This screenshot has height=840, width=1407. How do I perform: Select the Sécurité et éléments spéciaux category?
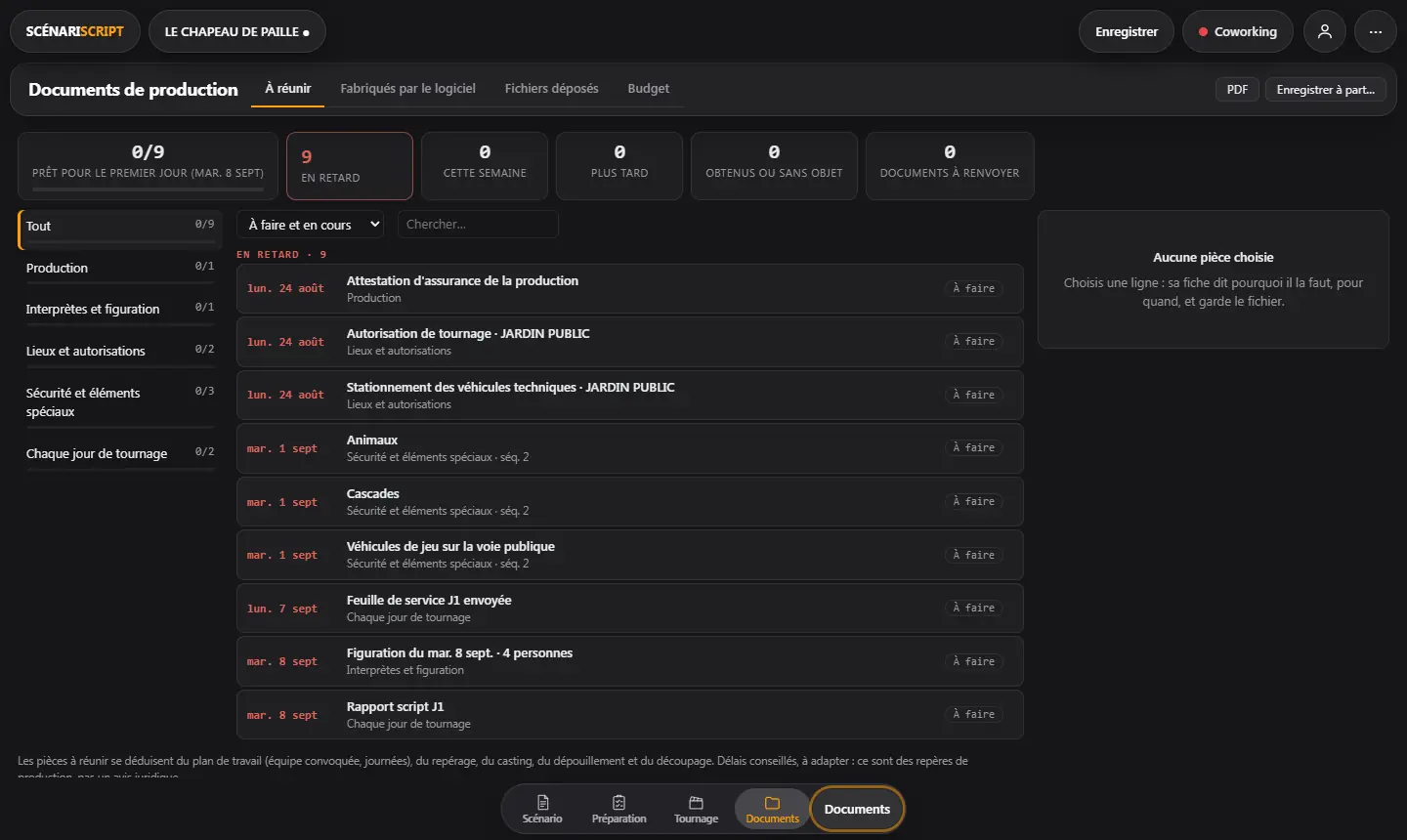[x=119, y=402]
